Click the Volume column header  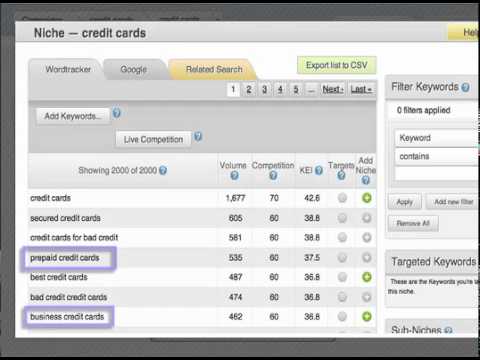(x=233, y=165)
